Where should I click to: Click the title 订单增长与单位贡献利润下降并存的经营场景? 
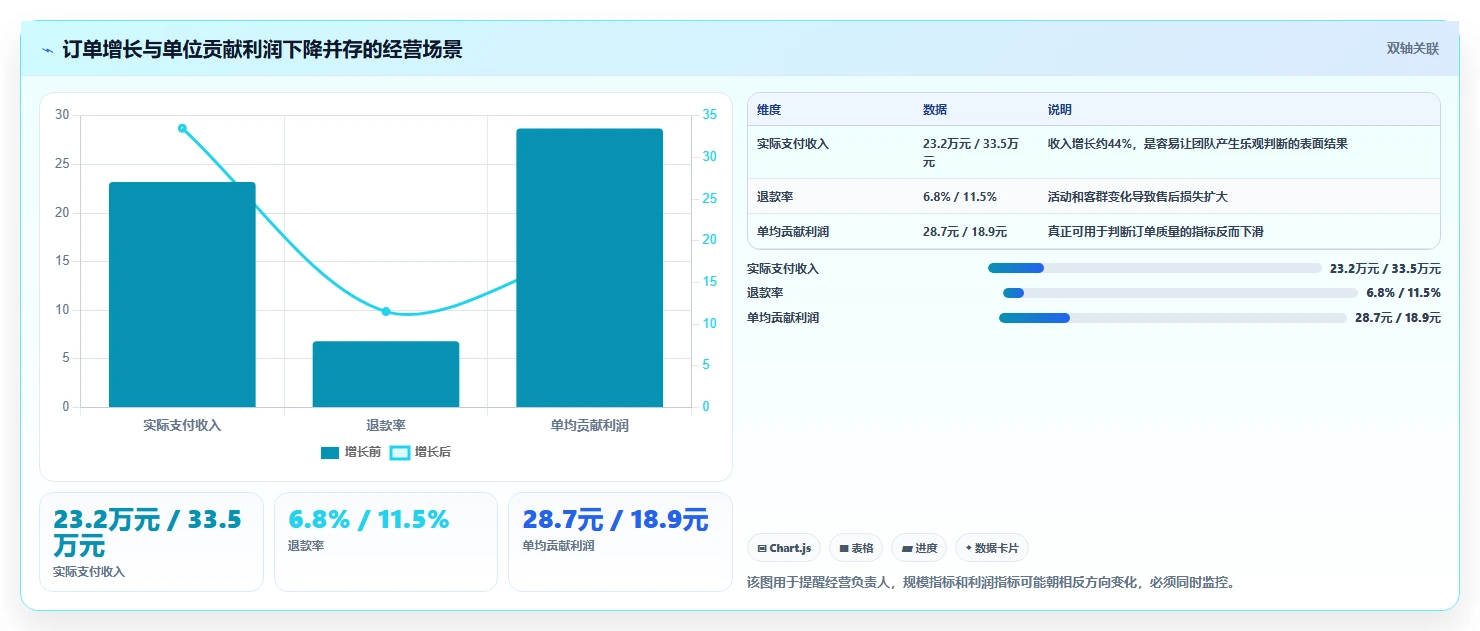pyautogui.click(x=262, y=50)
